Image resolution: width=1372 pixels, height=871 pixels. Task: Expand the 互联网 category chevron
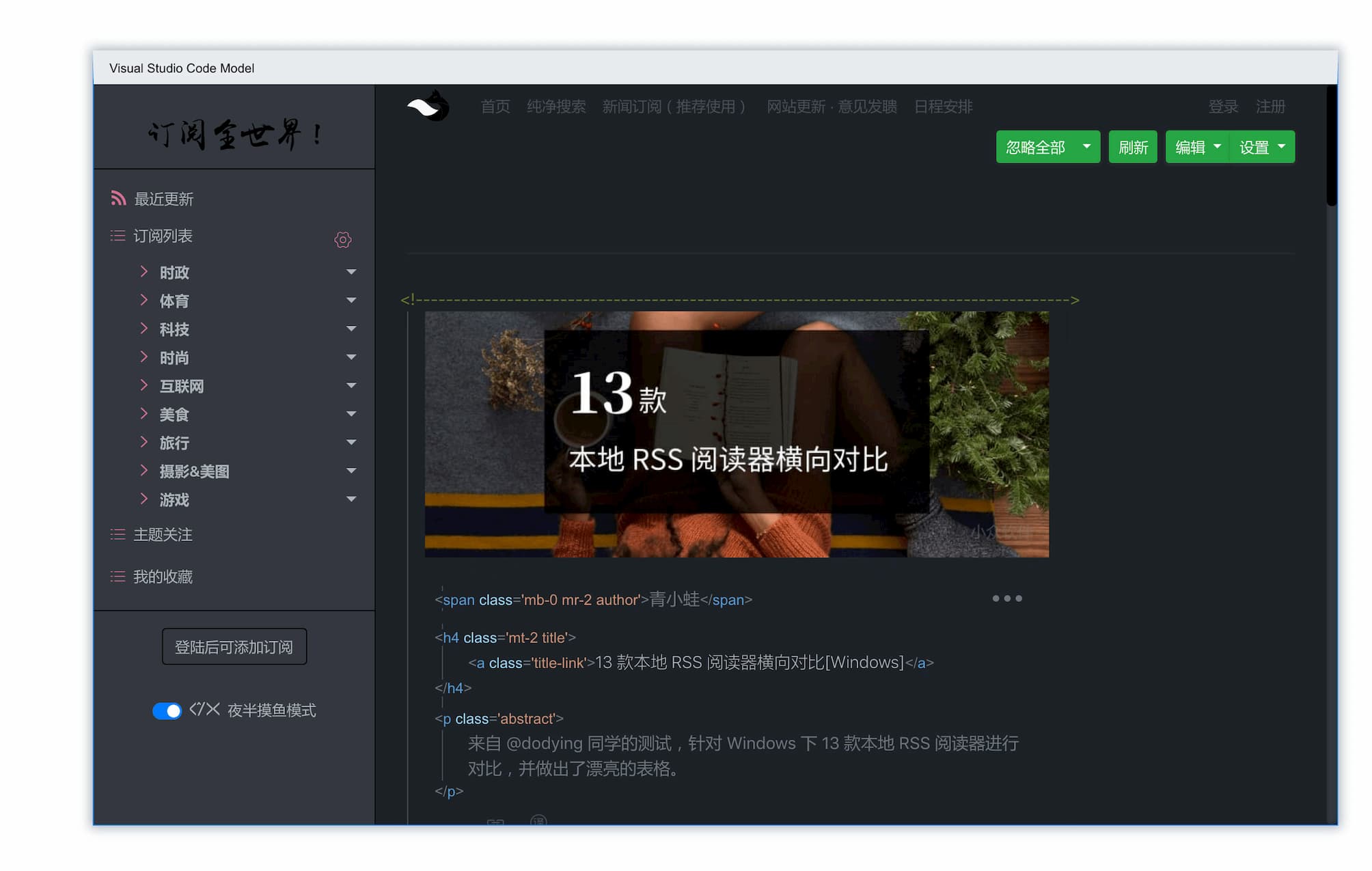click(x=143, y=385)
